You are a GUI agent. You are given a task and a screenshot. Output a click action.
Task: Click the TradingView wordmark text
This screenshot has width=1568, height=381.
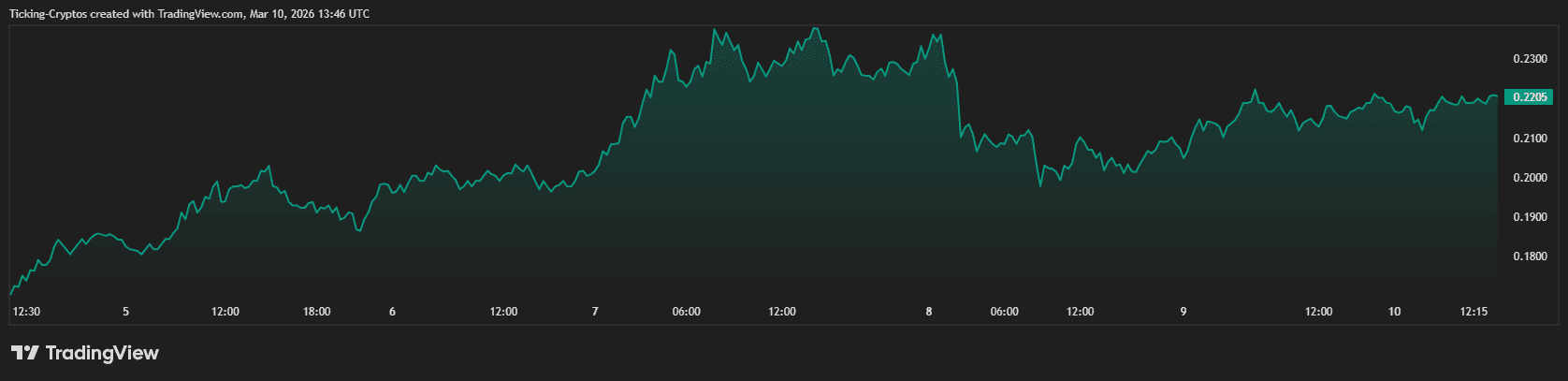[102, 353]
